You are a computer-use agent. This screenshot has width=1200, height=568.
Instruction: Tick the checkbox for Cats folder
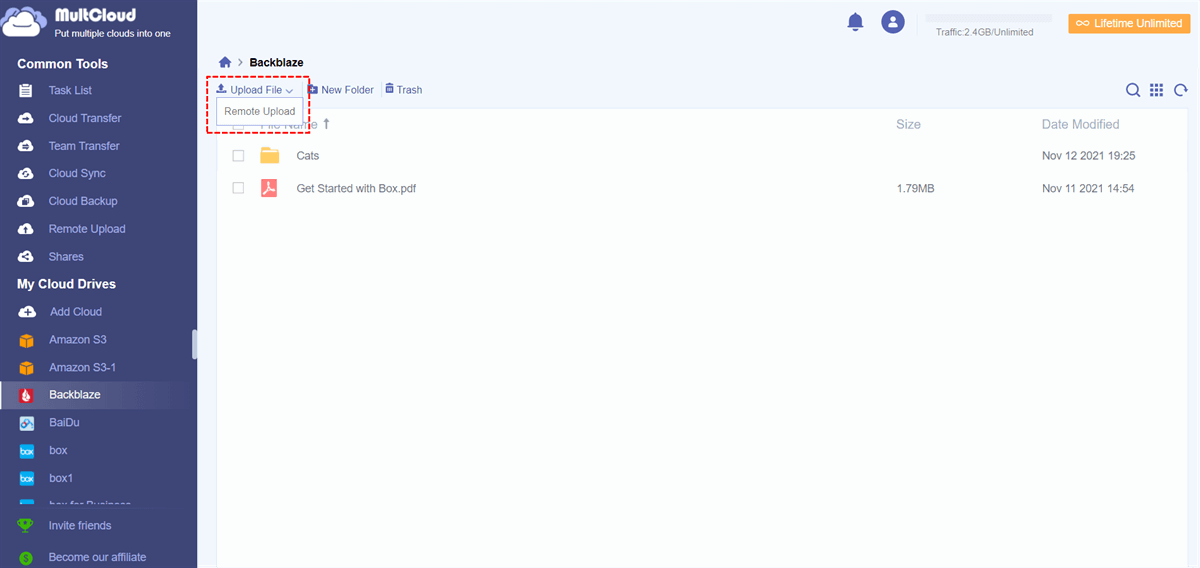coord(238,156)
